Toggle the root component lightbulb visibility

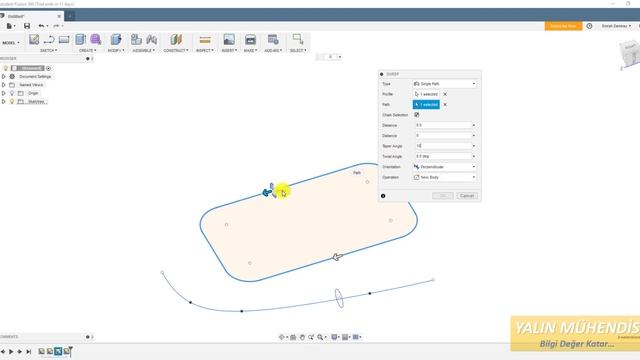6,68
